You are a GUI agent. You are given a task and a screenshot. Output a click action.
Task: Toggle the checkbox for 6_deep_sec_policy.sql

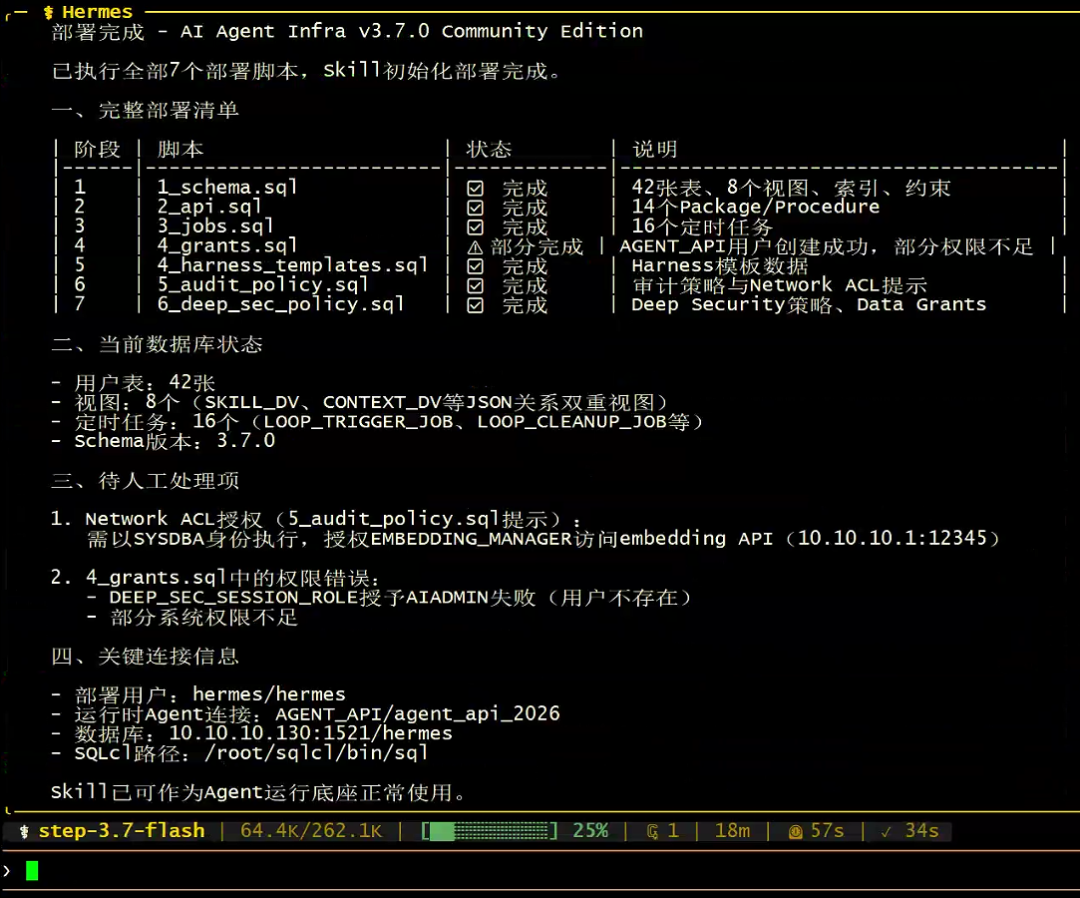click(475, 305)
